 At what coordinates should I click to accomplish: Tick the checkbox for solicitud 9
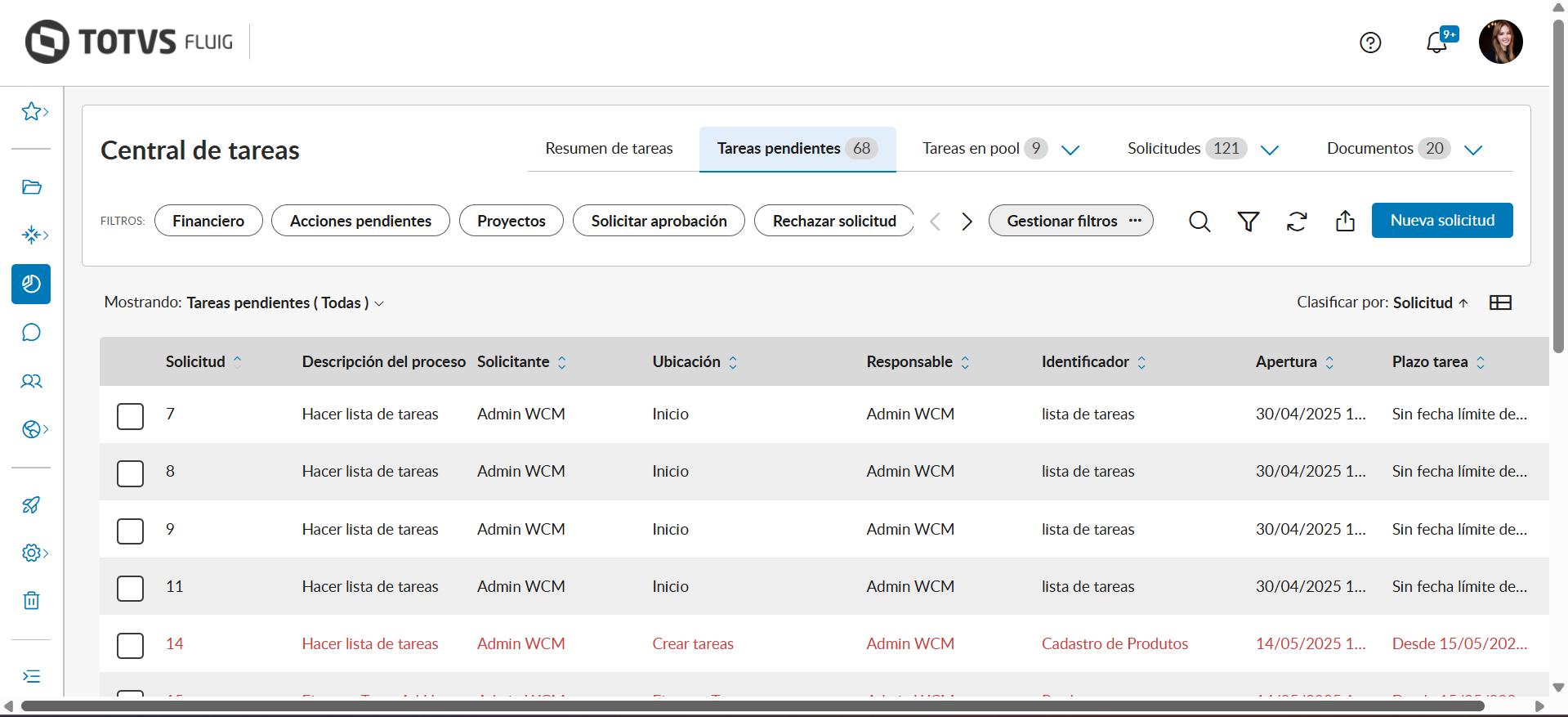point(130,531)
